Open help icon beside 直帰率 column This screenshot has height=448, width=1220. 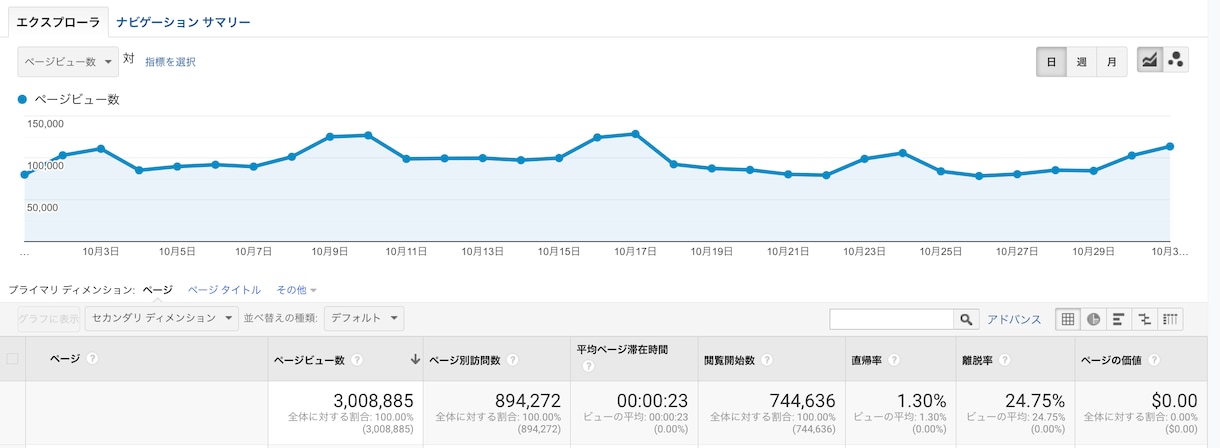[x=894, y=360]
